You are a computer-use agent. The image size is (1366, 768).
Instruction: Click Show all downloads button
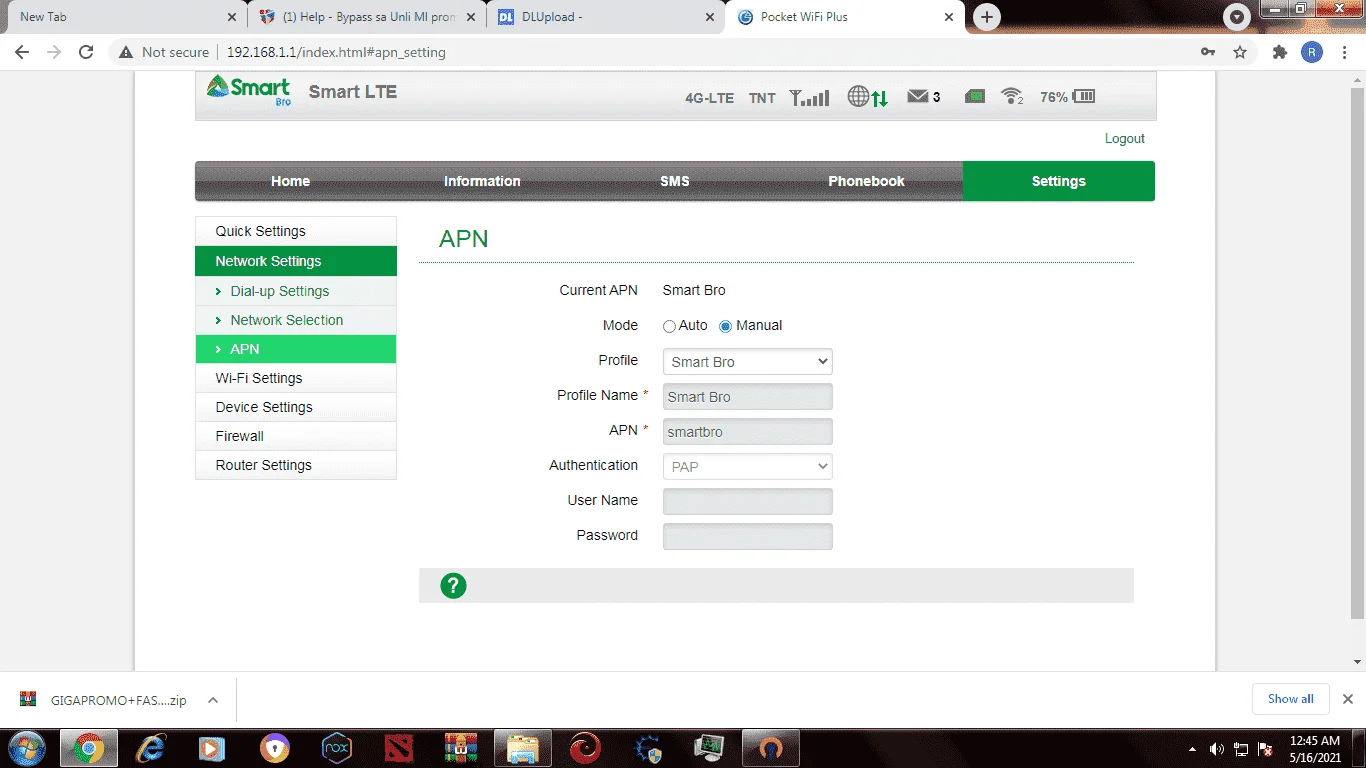click(1291, 699)
